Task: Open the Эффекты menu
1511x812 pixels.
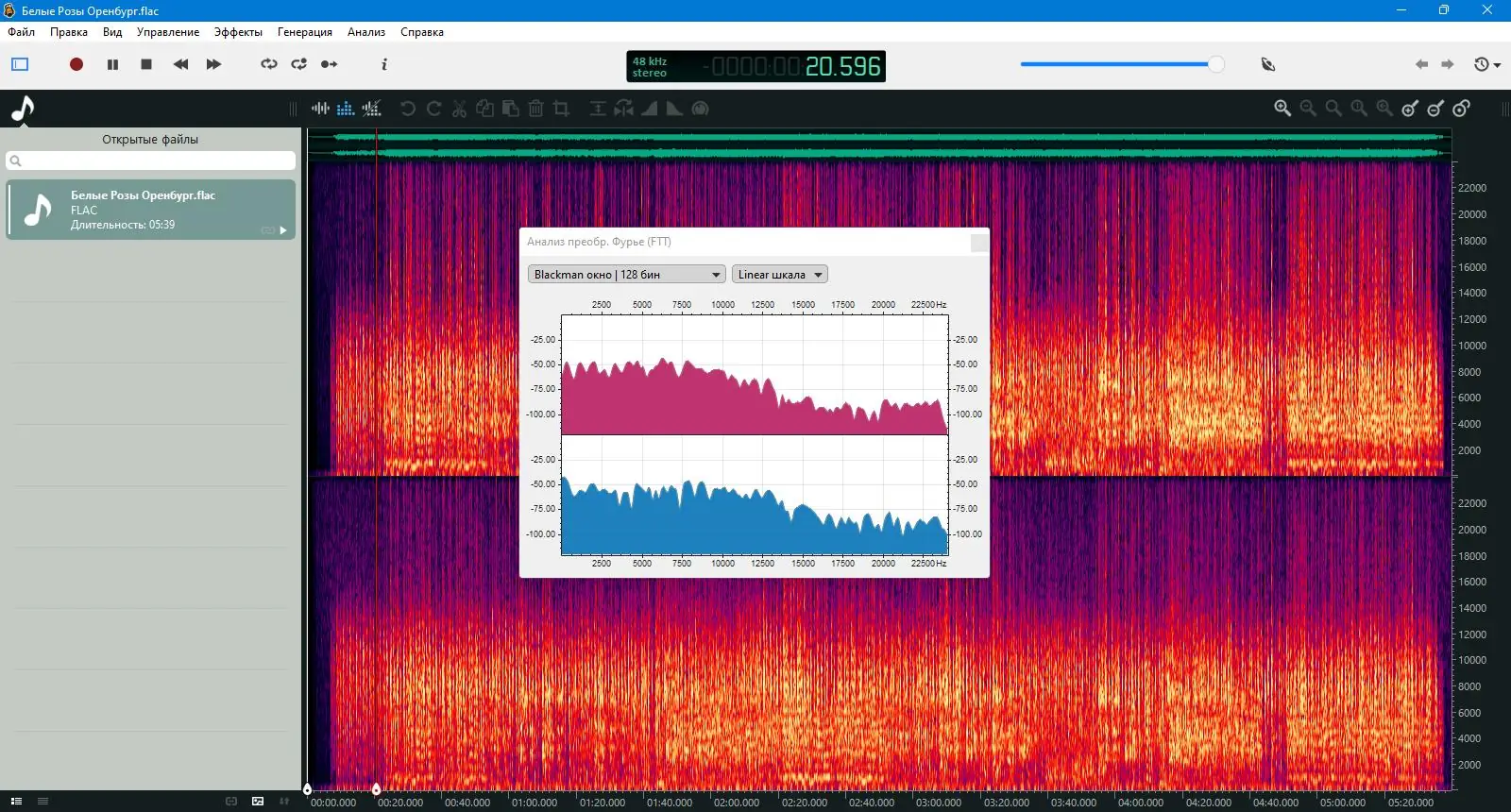Action: tap(238, 32)
